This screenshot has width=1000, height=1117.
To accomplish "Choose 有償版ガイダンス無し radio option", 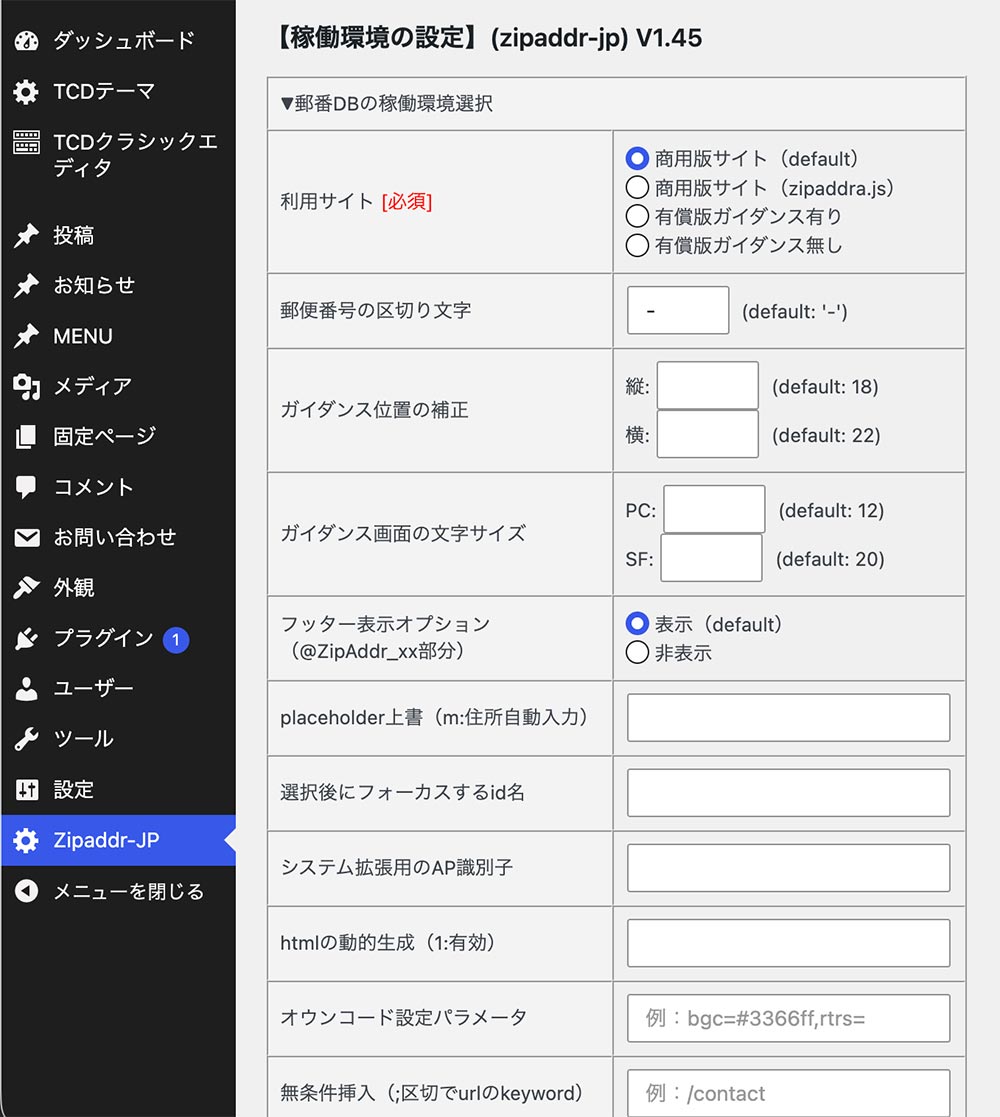I will tap(637, 246).
